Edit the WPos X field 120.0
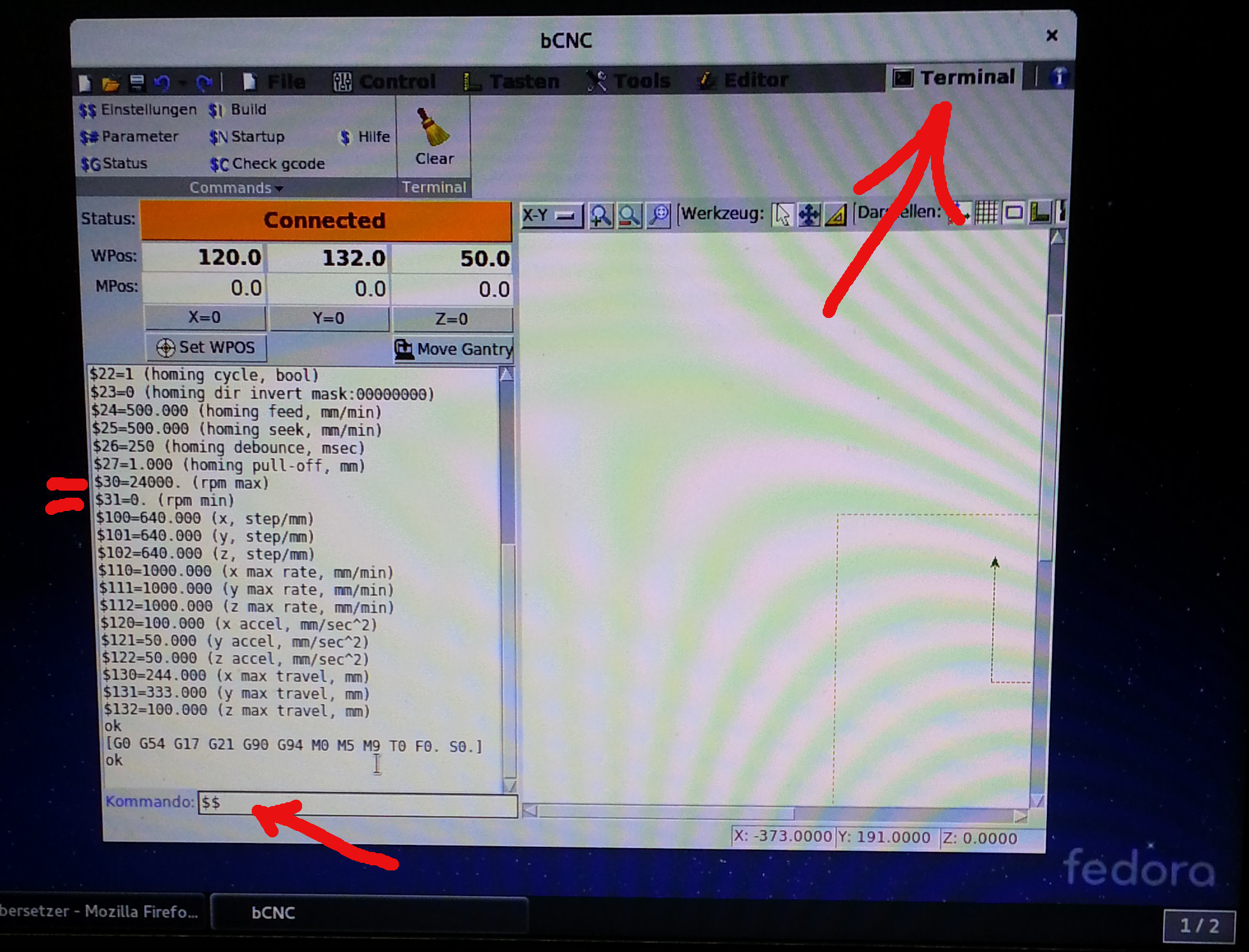The image size is (1249, 952). point(204,257)
